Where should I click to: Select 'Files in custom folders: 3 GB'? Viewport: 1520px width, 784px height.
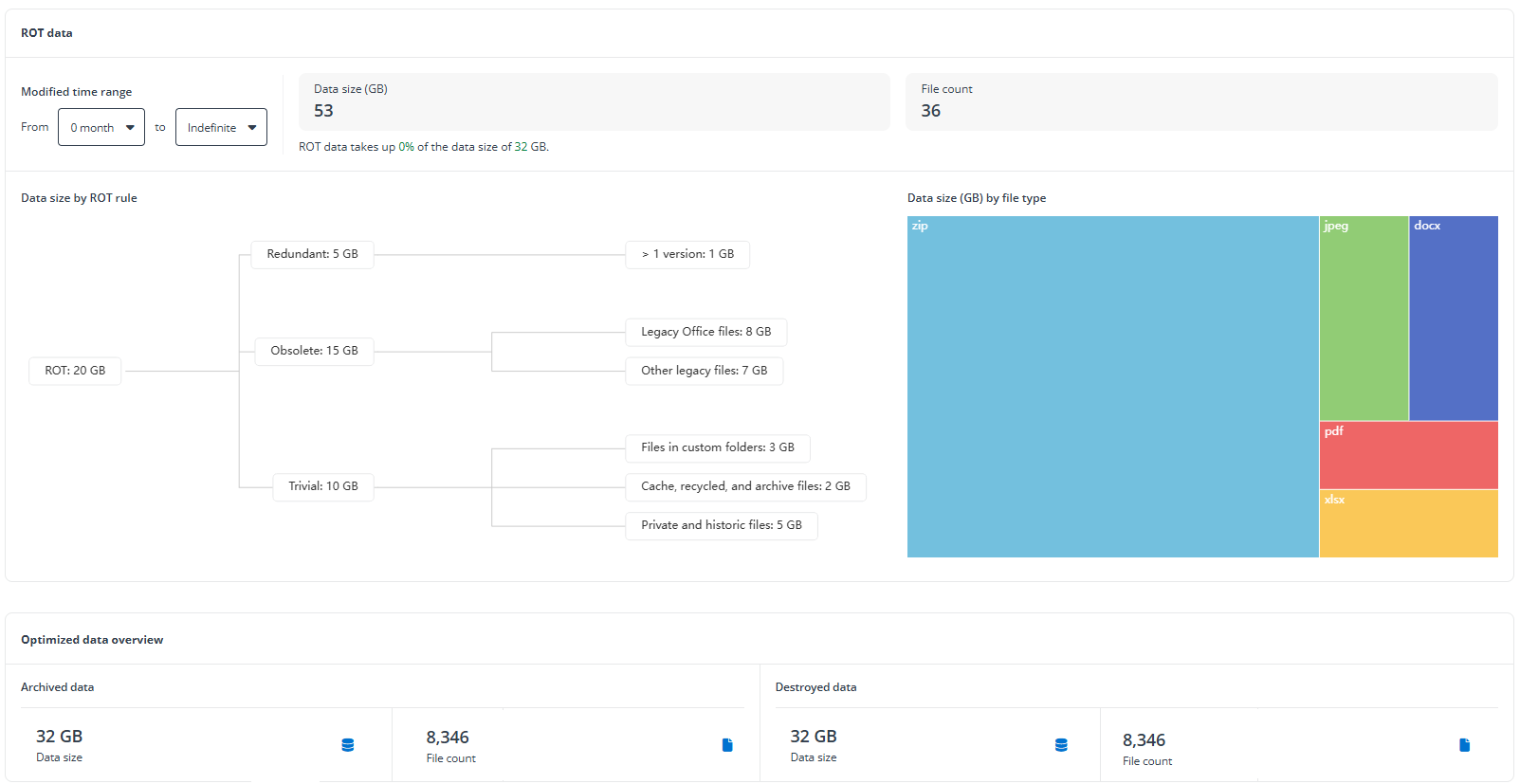click(717, 447)
